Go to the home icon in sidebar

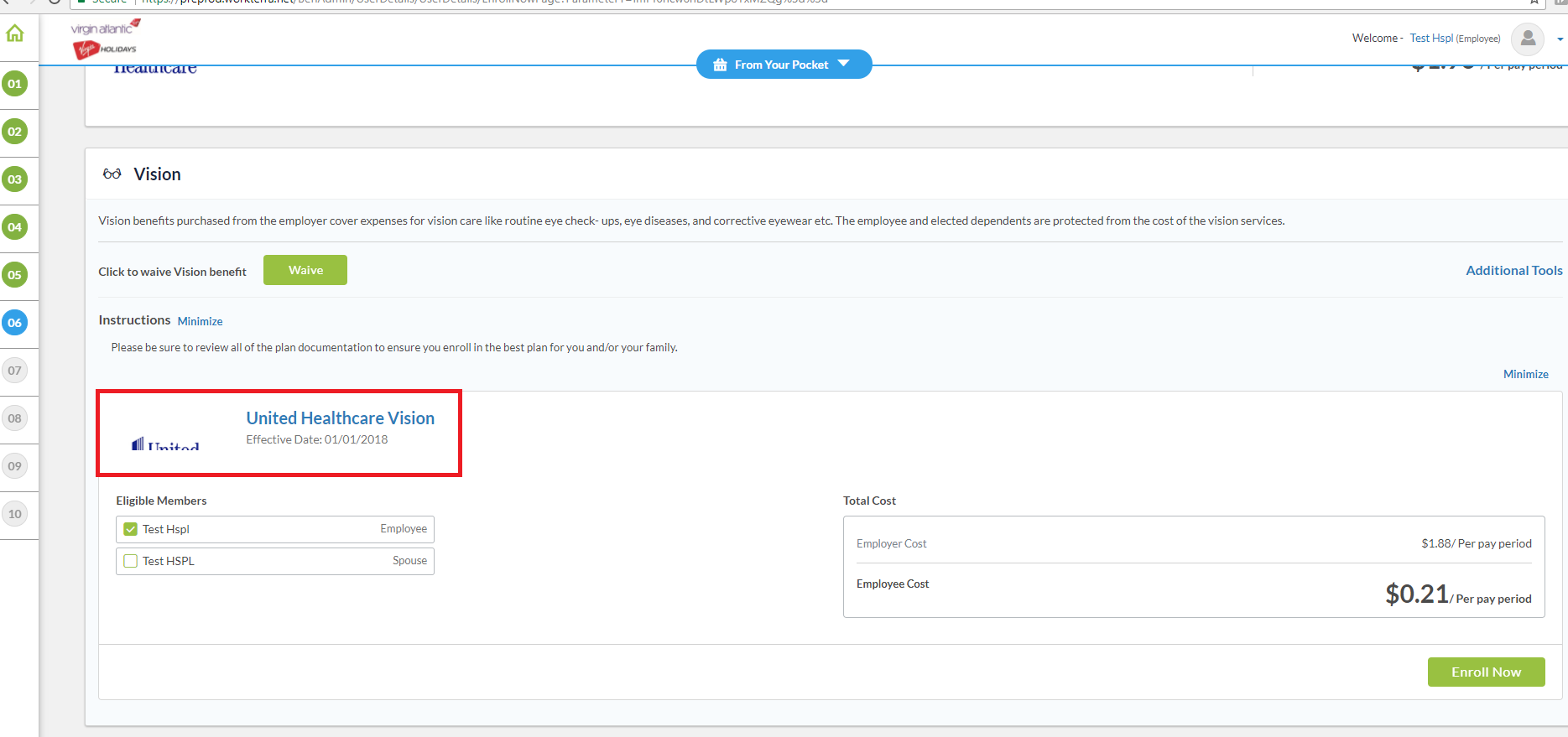point(15,34)
